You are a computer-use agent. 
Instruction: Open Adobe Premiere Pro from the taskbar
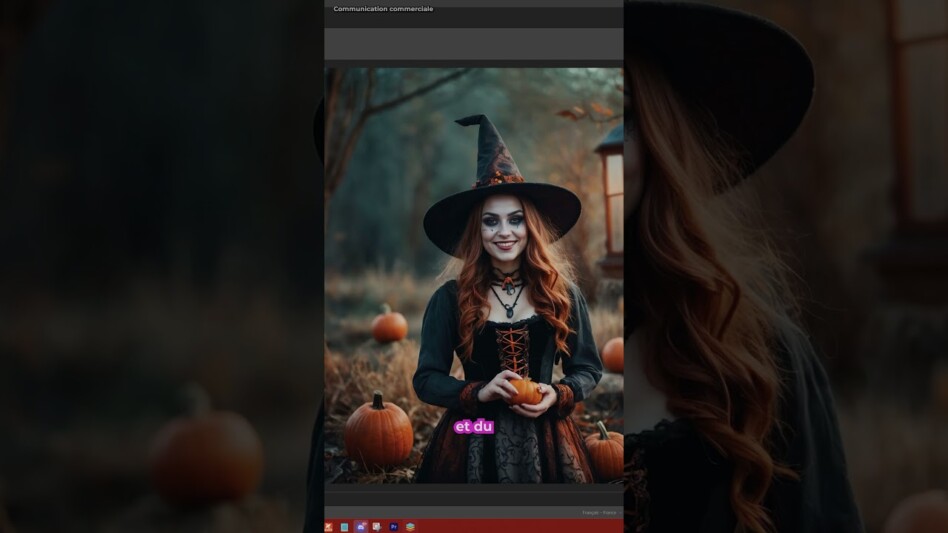(x=393, y=527)
